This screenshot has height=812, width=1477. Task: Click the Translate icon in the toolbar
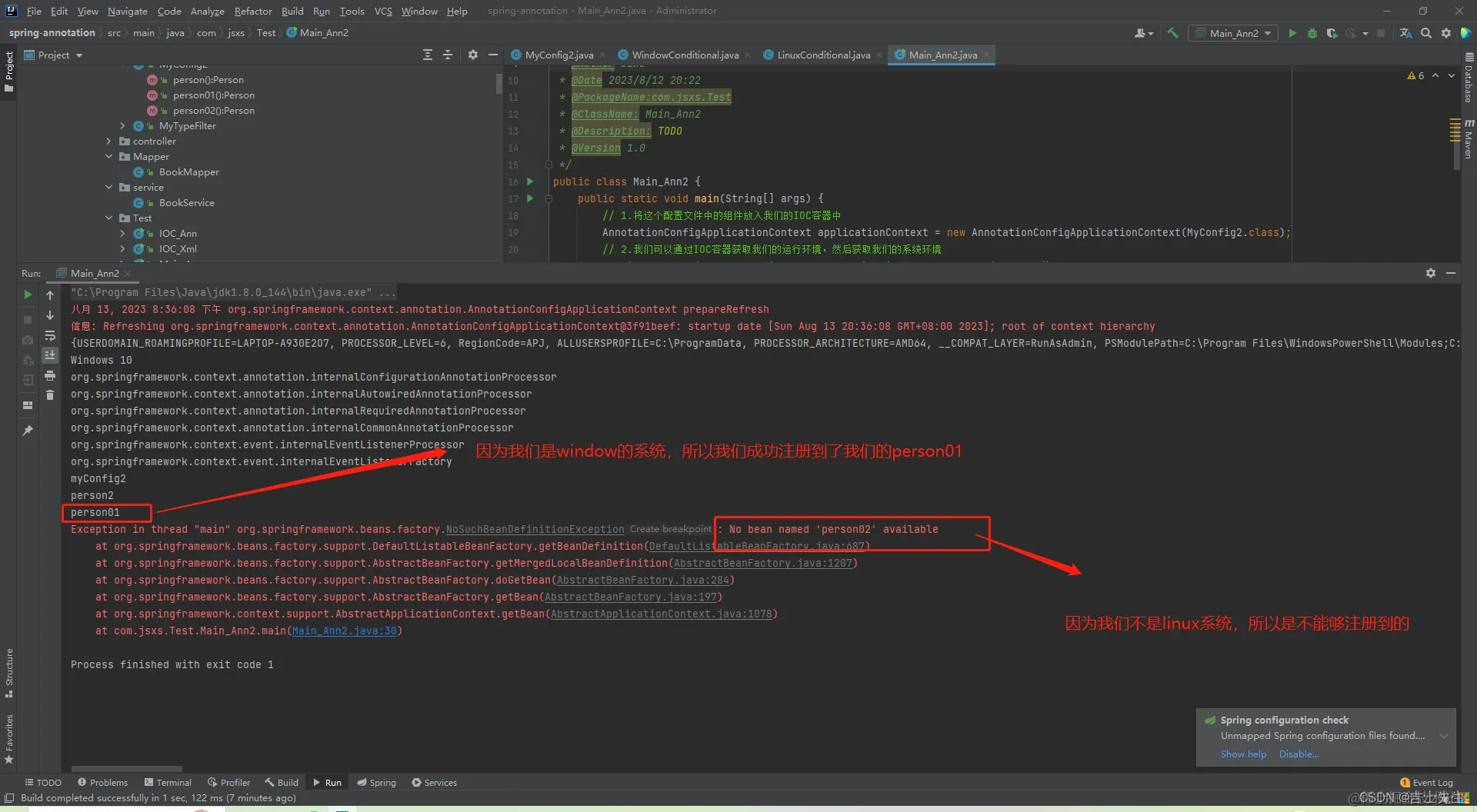(x=1405, y=33)
